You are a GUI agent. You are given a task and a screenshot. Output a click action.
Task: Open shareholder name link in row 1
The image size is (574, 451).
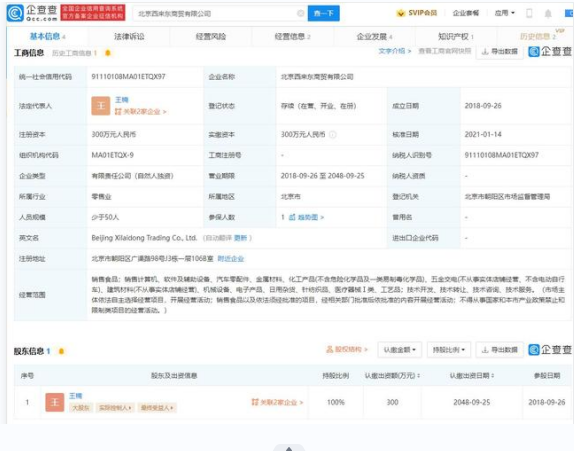pos(76,396)
